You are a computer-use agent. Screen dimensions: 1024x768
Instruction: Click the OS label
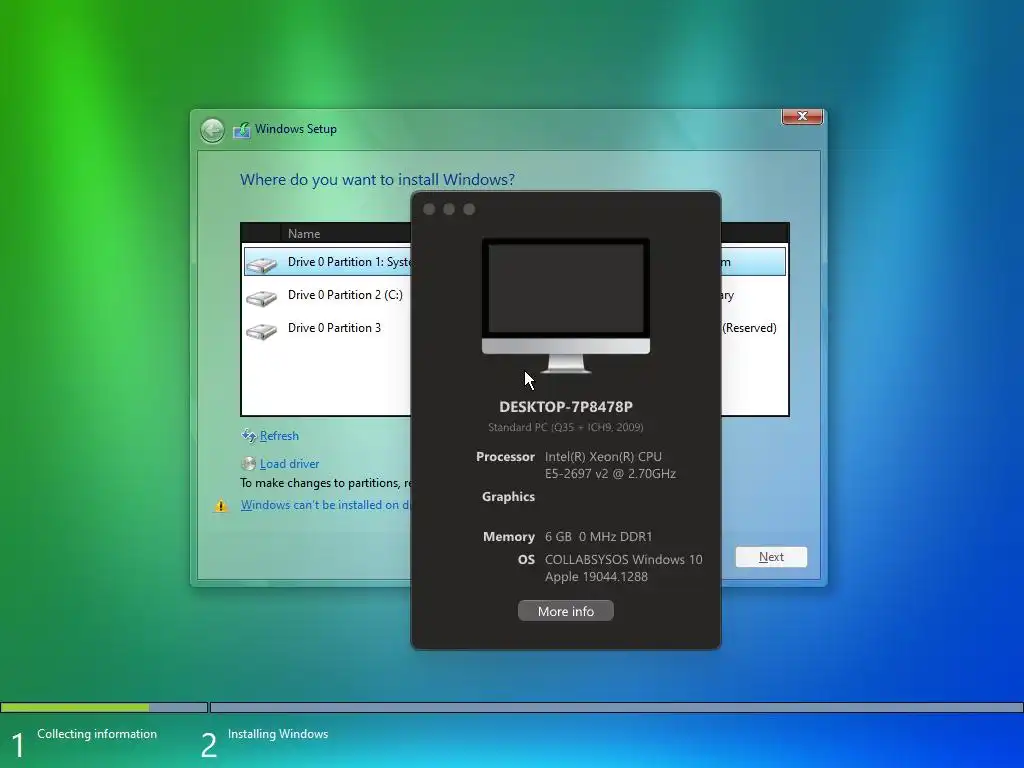click(x=526, y=560)
